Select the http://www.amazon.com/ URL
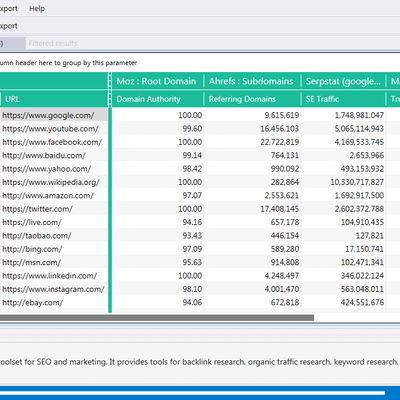 (48, 195)
